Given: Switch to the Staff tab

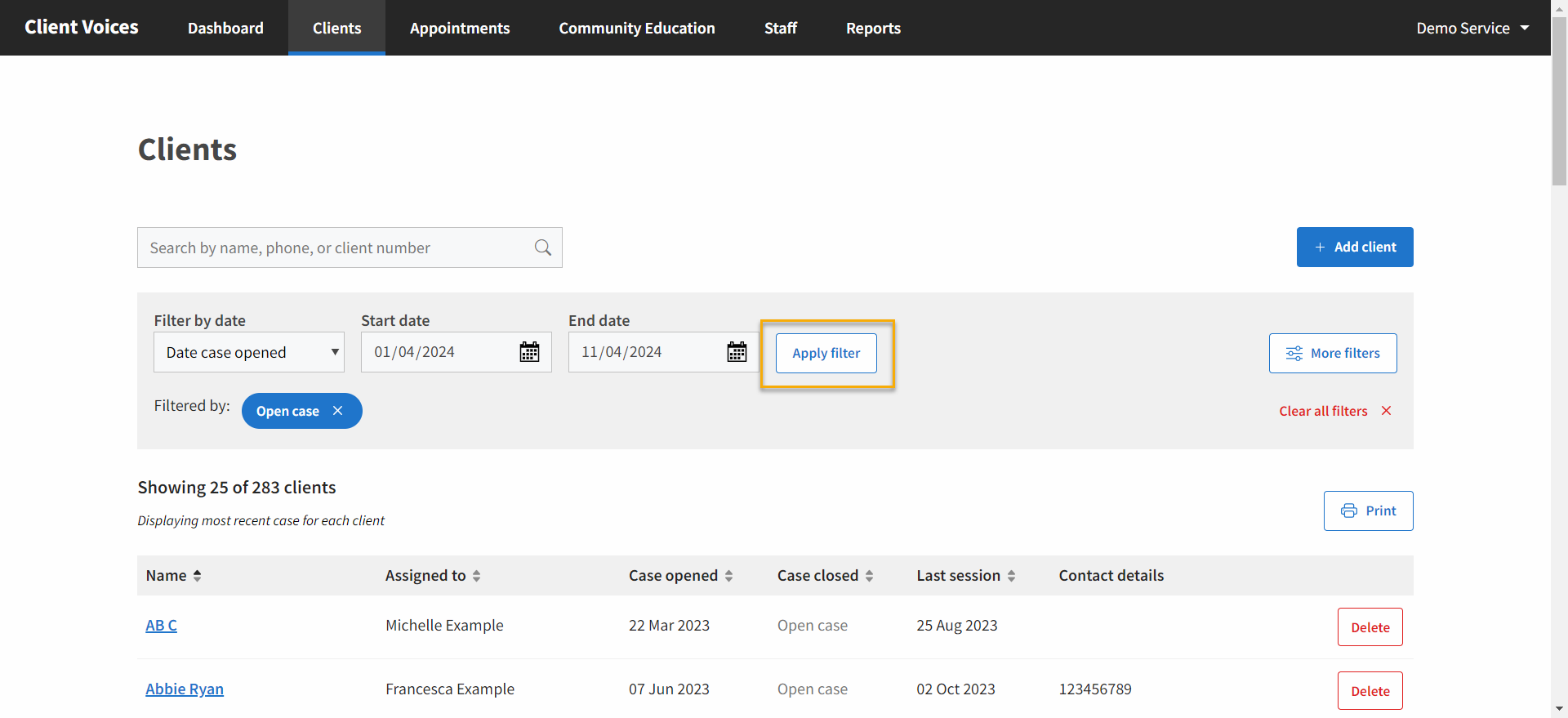Looking at the screenshot, I should coord(781,28).
